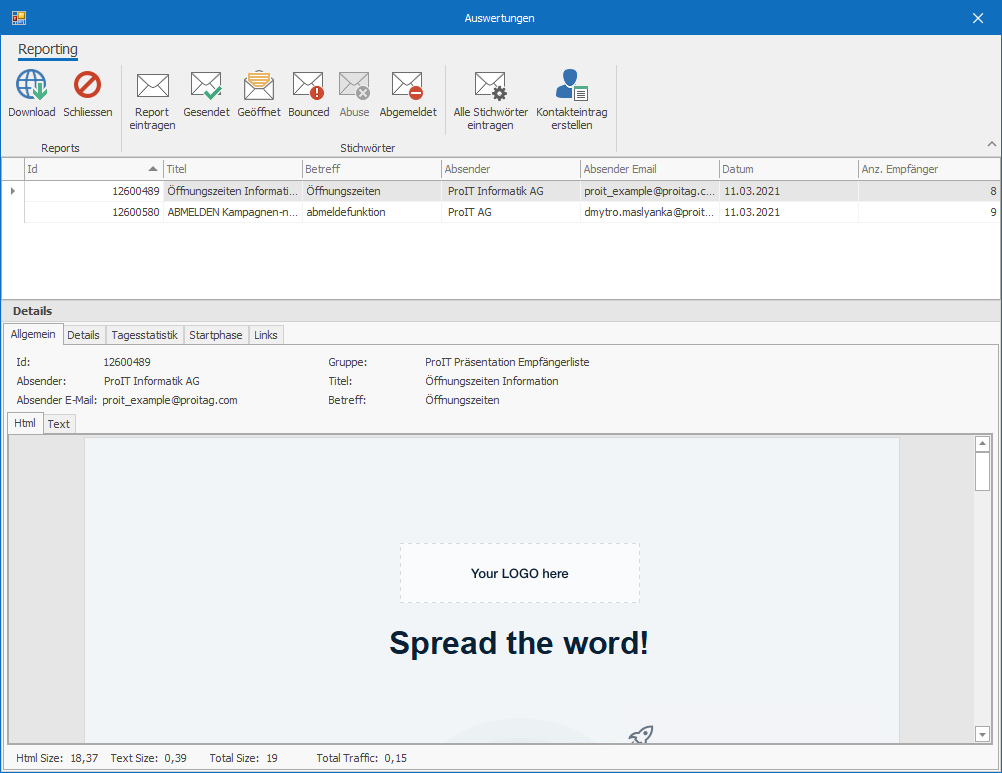The height and width of the screenshot is (773, 1002).
Task: Click 'dmytro.maslyanka@proit...' email cell
Action: pos(649,212)
